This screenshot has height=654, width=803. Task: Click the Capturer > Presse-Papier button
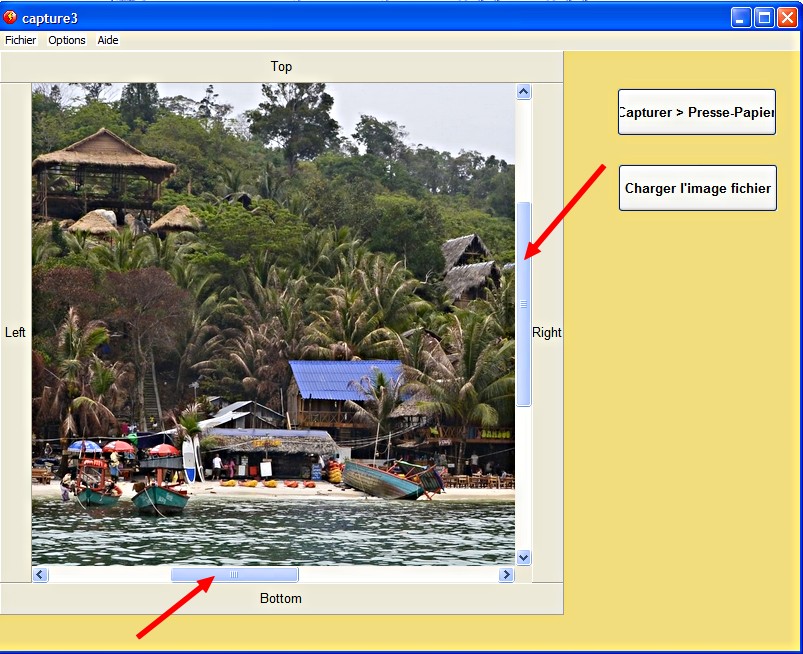697,112
